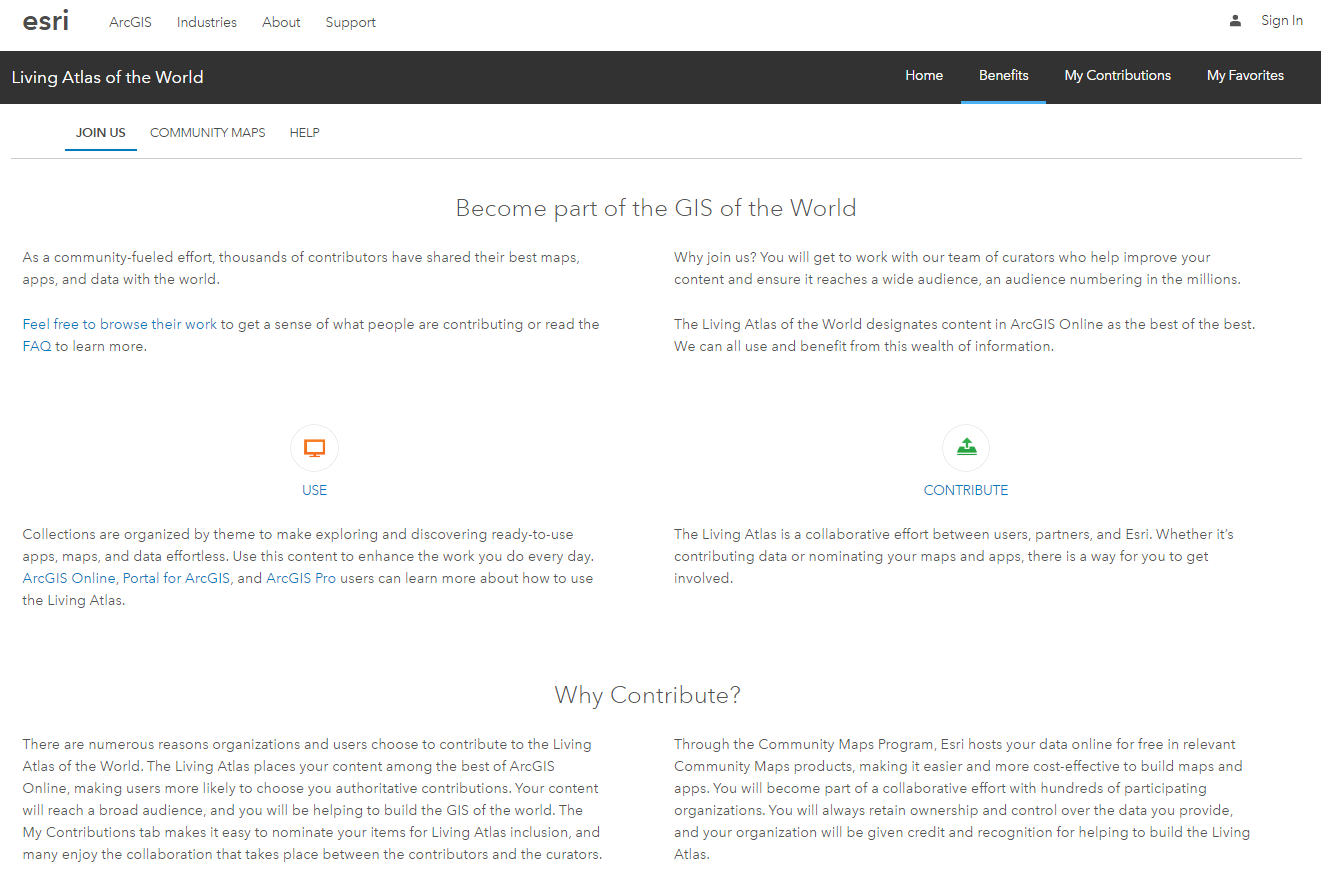
Task: Open the Industries menu
Action: tap(207, 22)
